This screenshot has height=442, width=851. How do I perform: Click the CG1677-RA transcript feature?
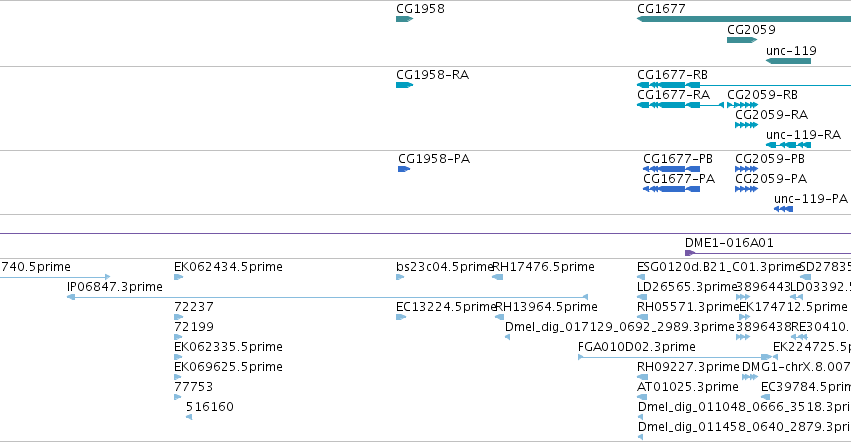[x=681, y=105]
